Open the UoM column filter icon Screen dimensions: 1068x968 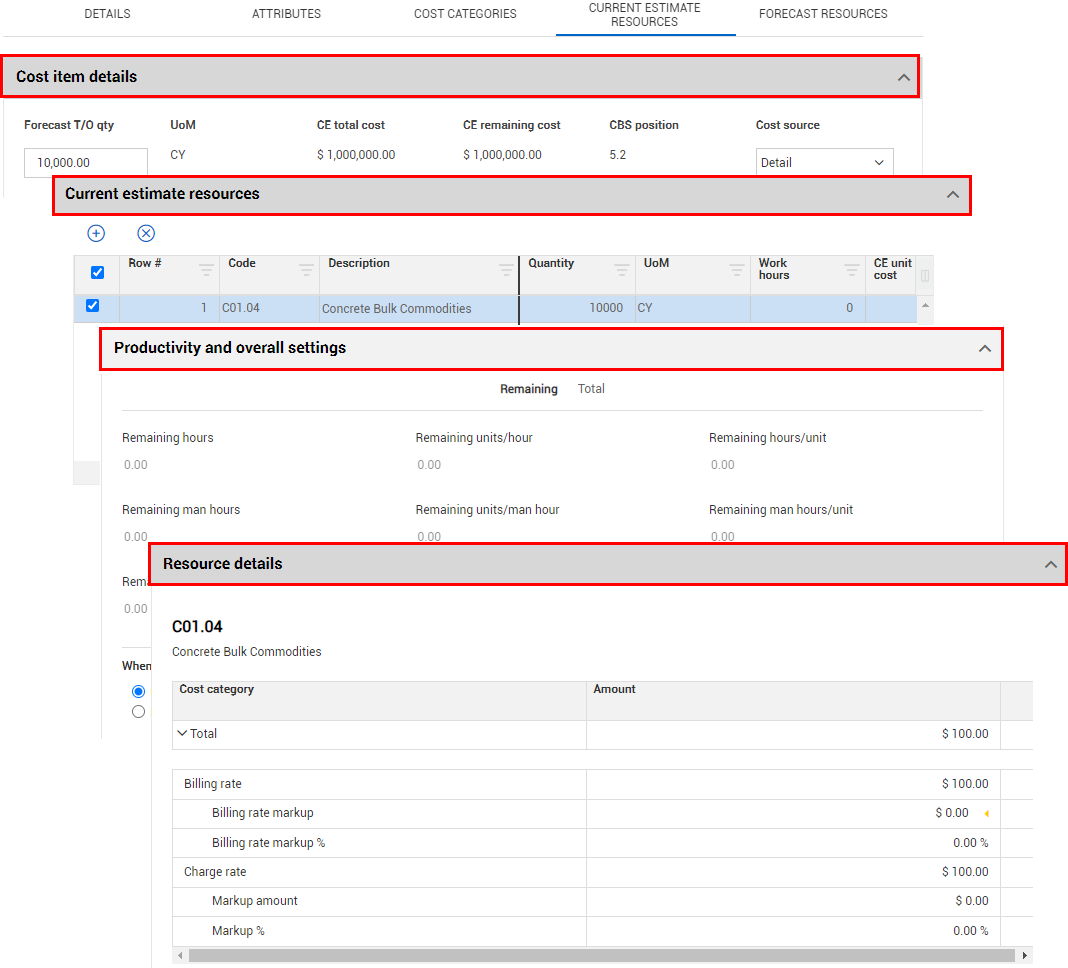[x=736, y=270]
